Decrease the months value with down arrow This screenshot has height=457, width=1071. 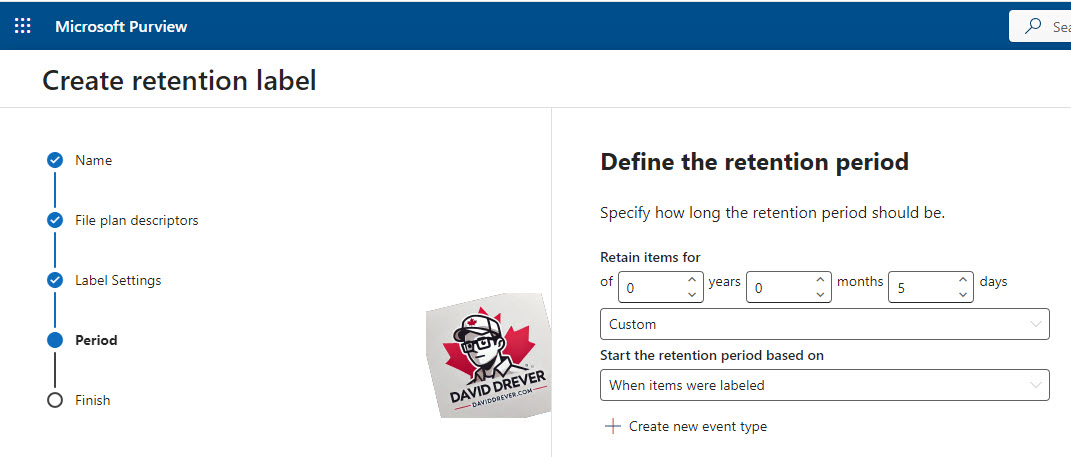[x=820, y=294]
